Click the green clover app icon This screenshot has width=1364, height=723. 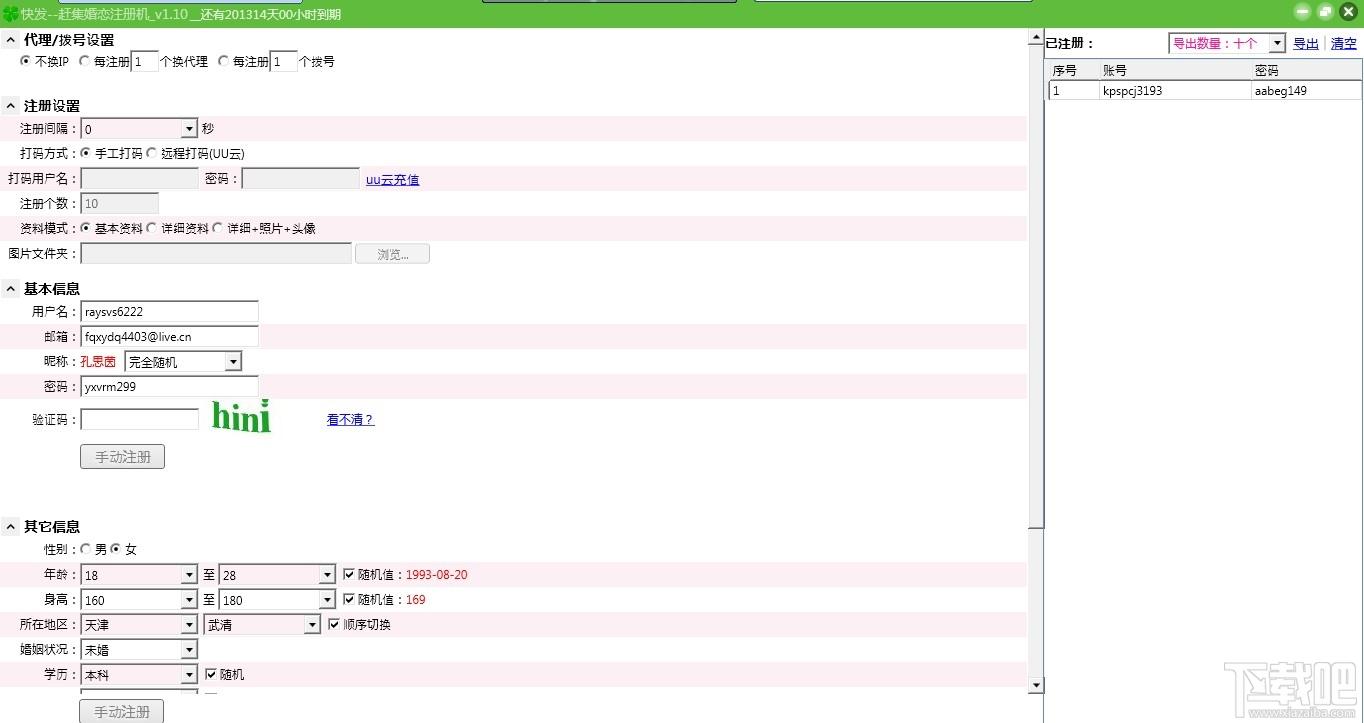[x=11, y=13]
